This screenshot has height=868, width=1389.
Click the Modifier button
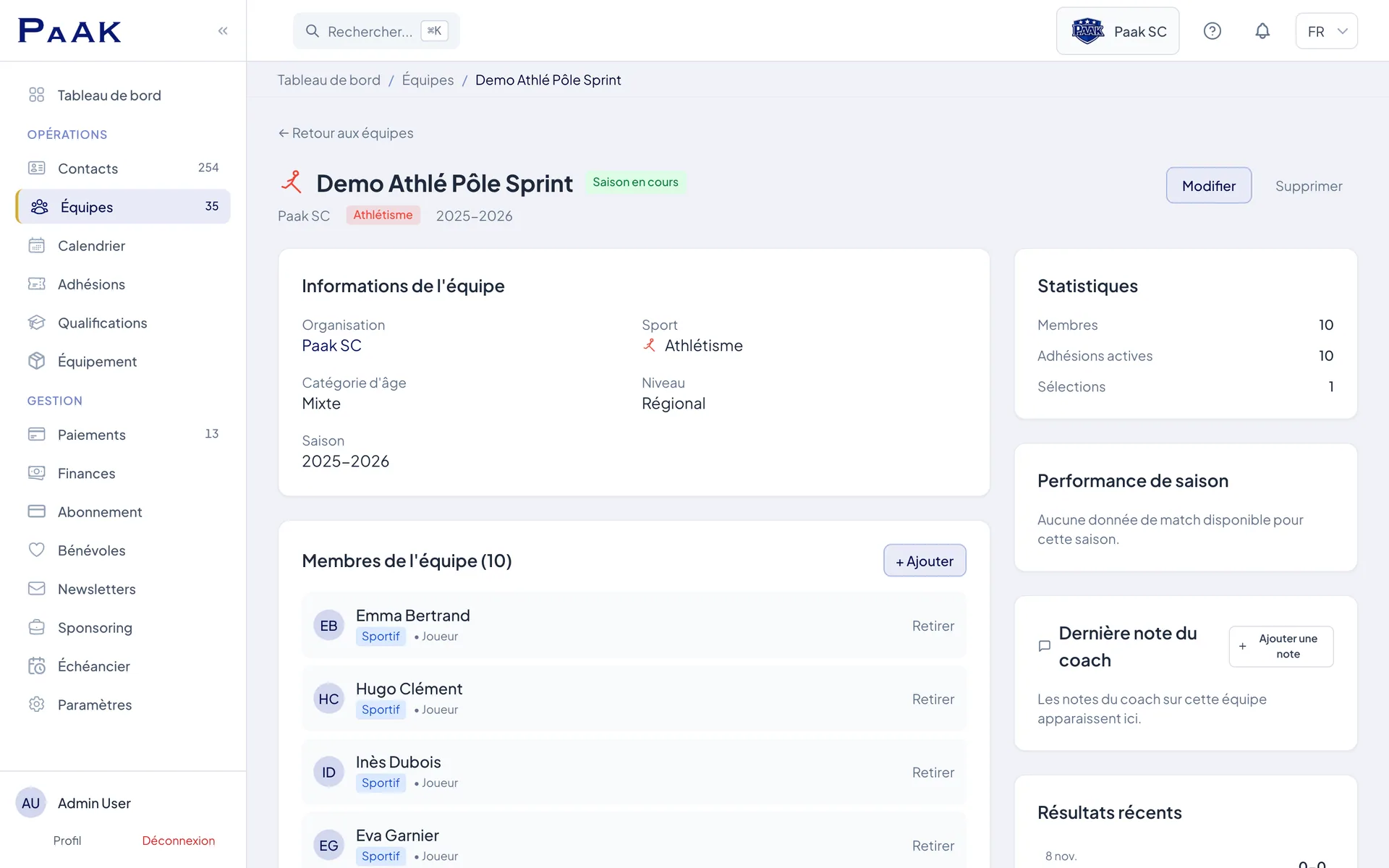[x=1209, y=185]
